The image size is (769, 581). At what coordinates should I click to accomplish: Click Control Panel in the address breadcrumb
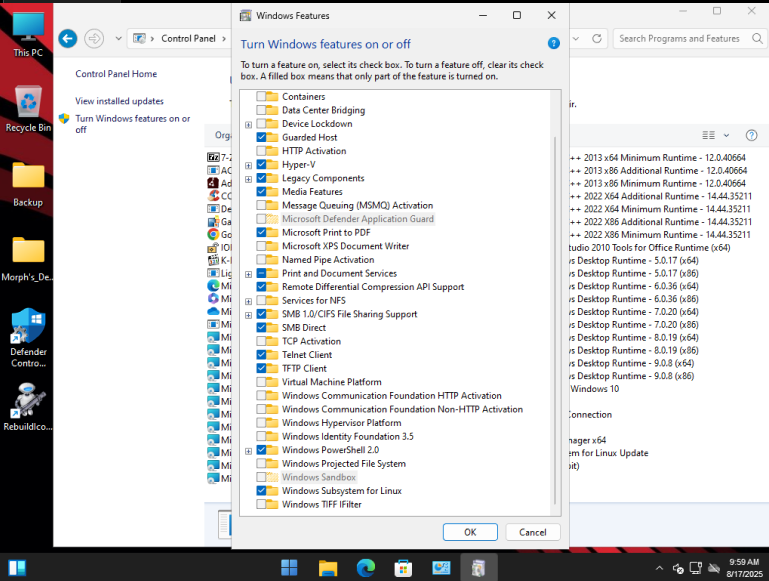point(188,38)
